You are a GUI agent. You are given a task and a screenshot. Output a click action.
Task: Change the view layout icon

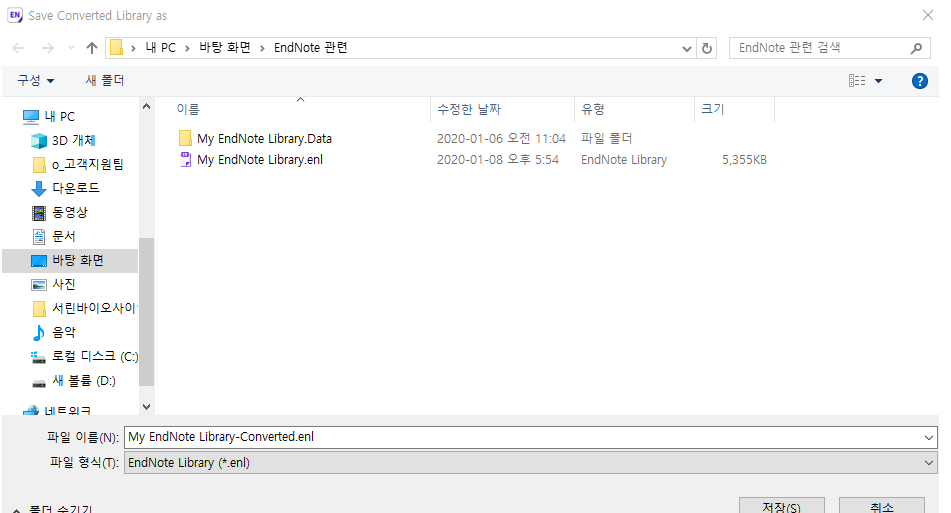[x=857, y=81]
